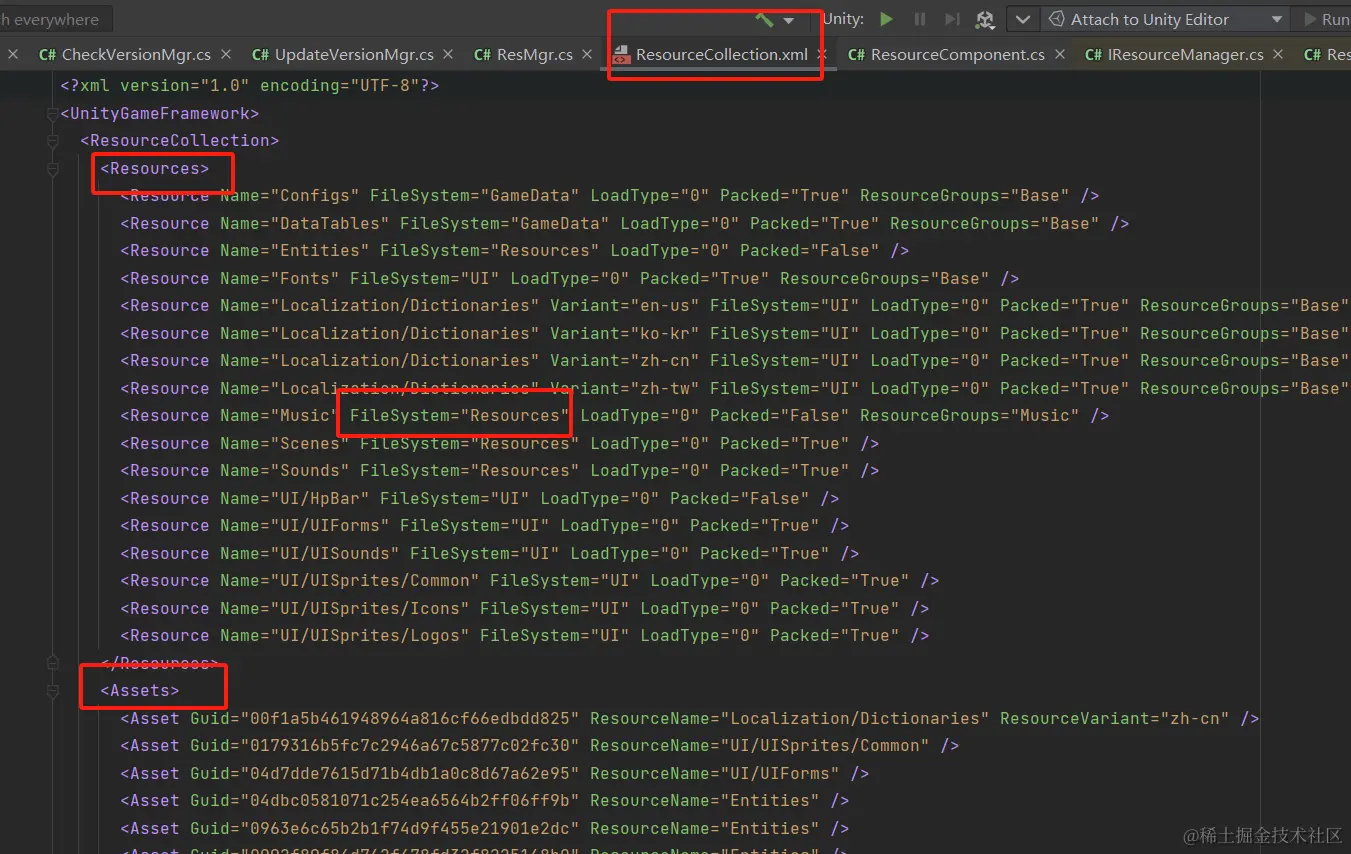
Task: Click the asset line with Guid 00f1a5b461948964a816cf66edbdd825
Action: [690, 719]
